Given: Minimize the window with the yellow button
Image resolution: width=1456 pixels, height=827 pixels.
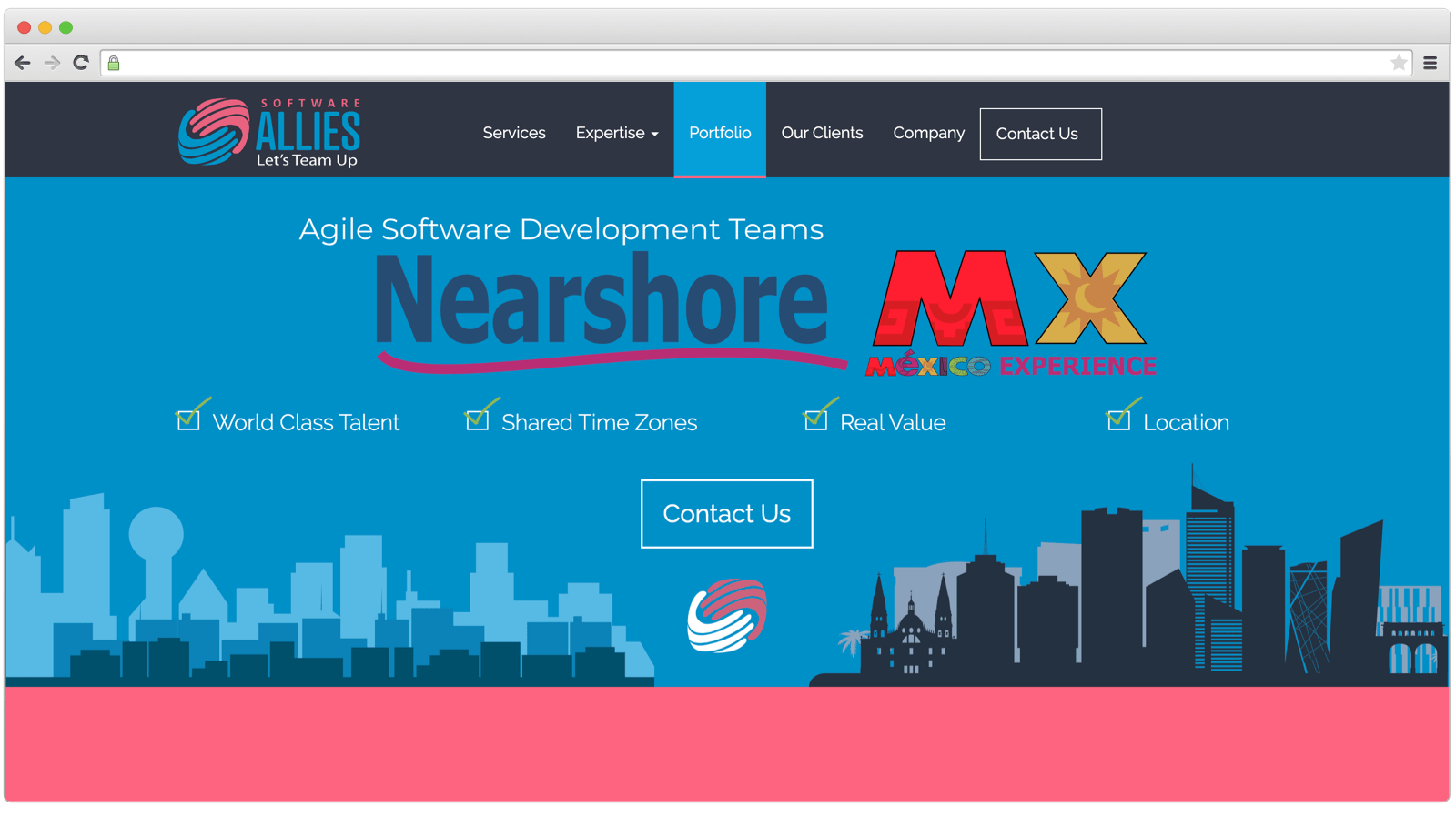Looking at the screenshot, I should click(x=45, y=27).
